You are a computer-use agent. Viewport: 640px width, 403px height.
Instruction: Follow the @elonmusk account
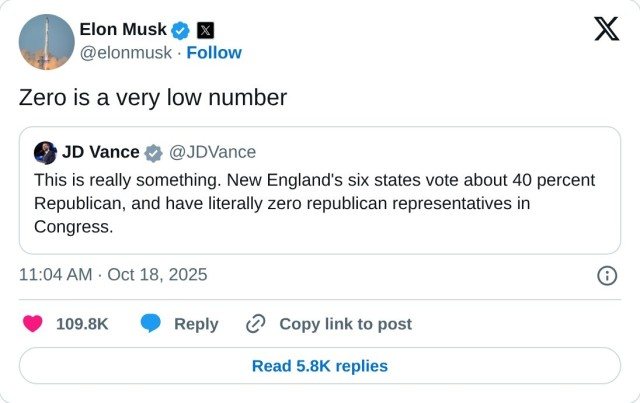(213, 52)
